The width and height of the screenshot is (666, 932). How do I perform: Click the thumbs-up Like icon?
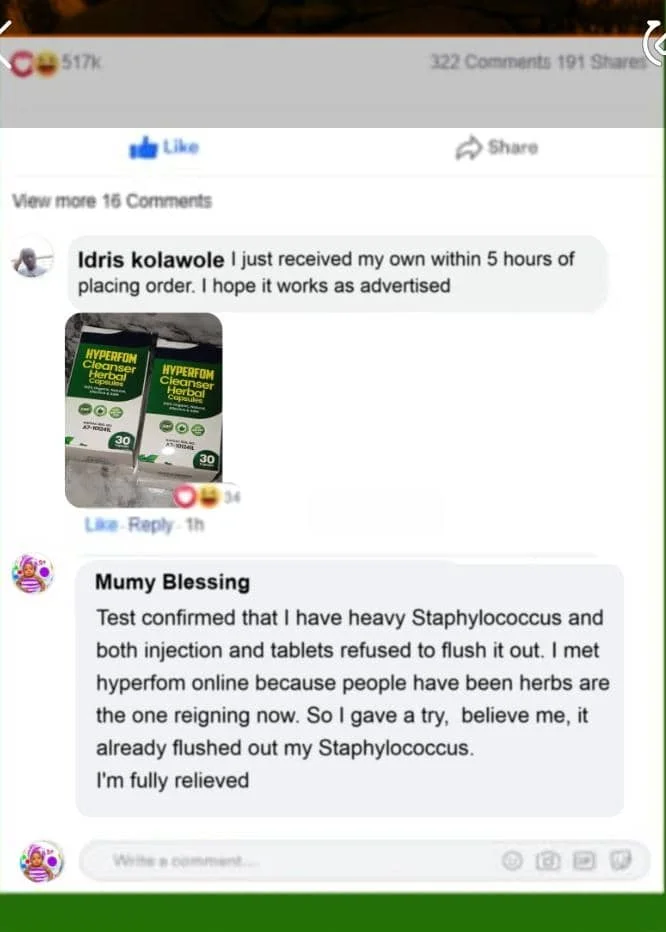pos(144,147)
